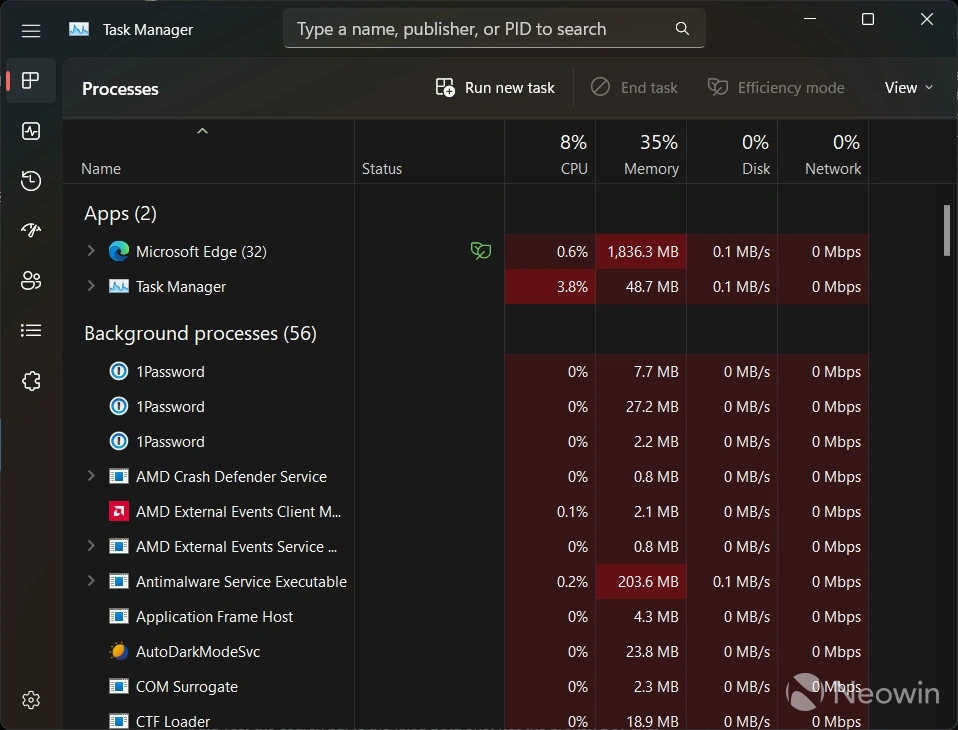958x730 pixels.
Task: Click the Task Manager row icon in Apps
Action: pos(119,286)
